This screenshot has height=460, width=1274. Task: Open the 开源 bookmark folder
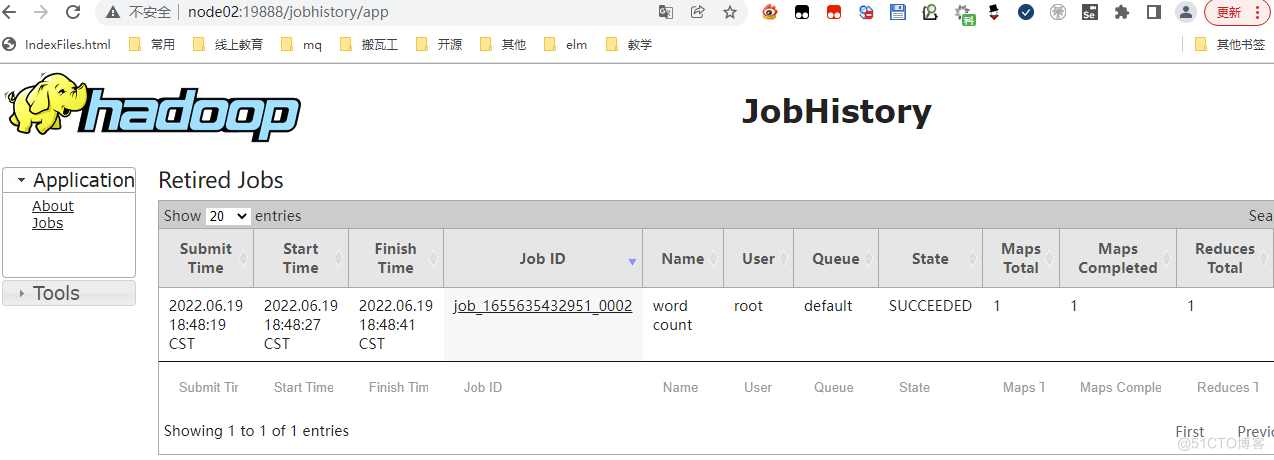point(438,44)
